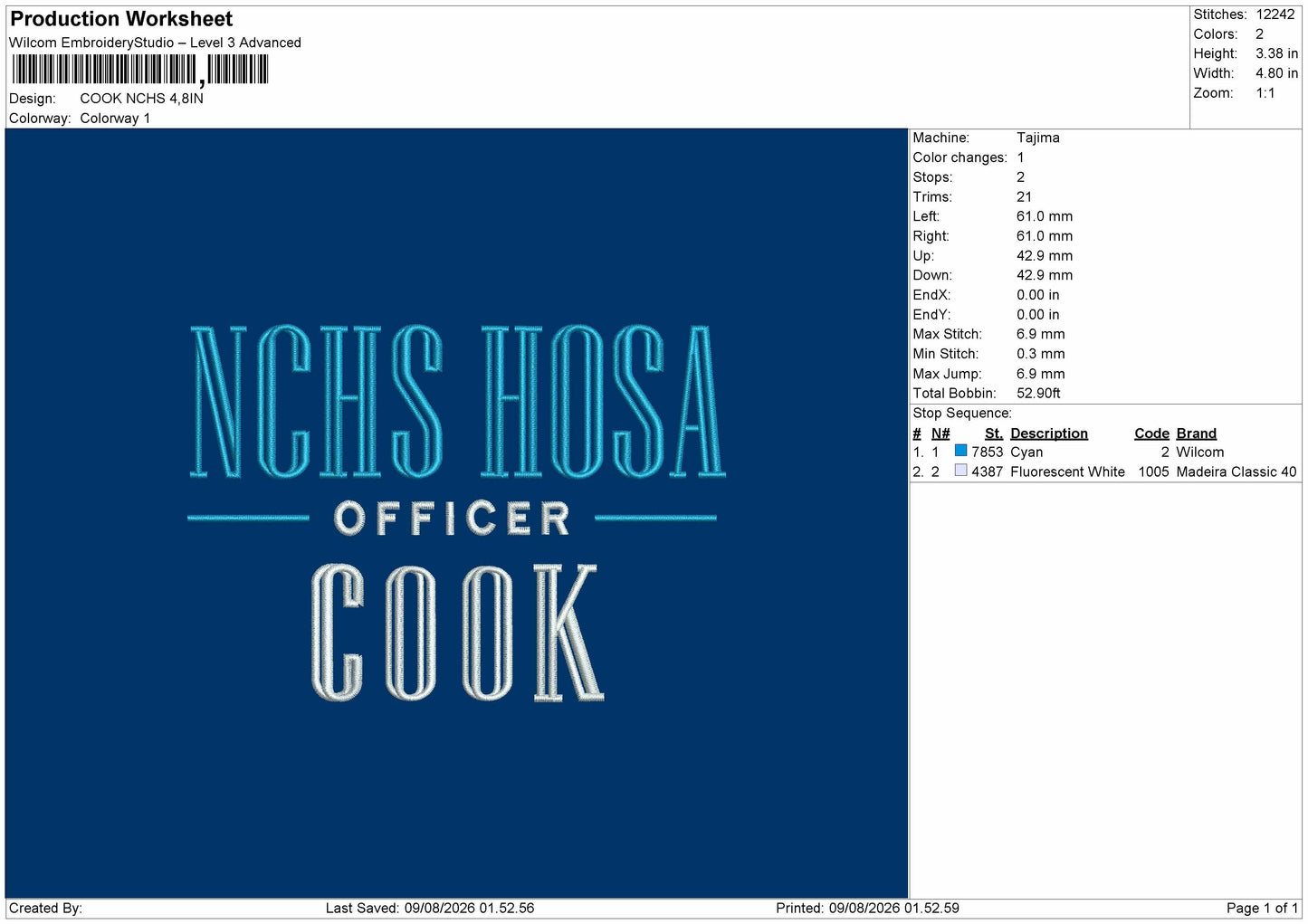Click Max Jump value 6.9 mm
1308x924 pixels.
click(x=1041, y=374)
